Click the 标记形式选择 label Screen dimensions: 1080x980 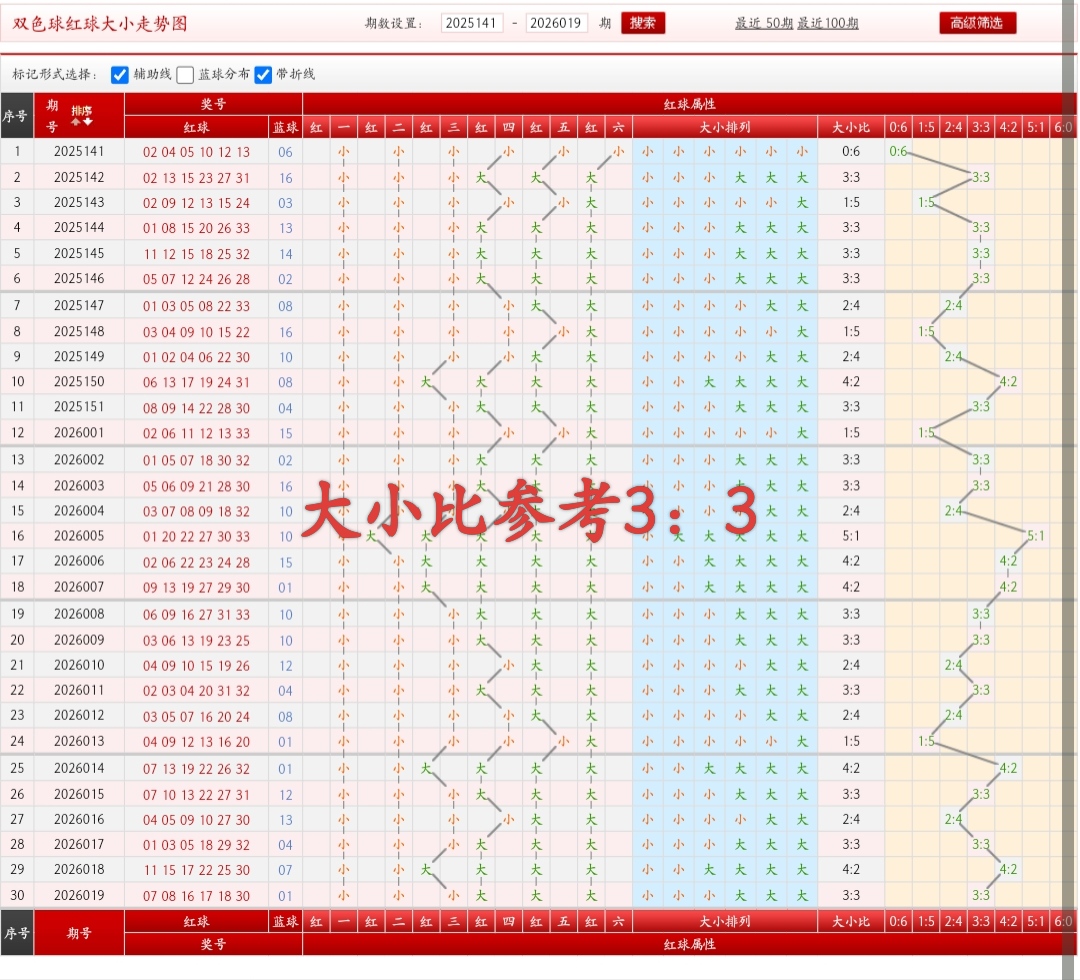pyautogui.click(x=55, y=74)
